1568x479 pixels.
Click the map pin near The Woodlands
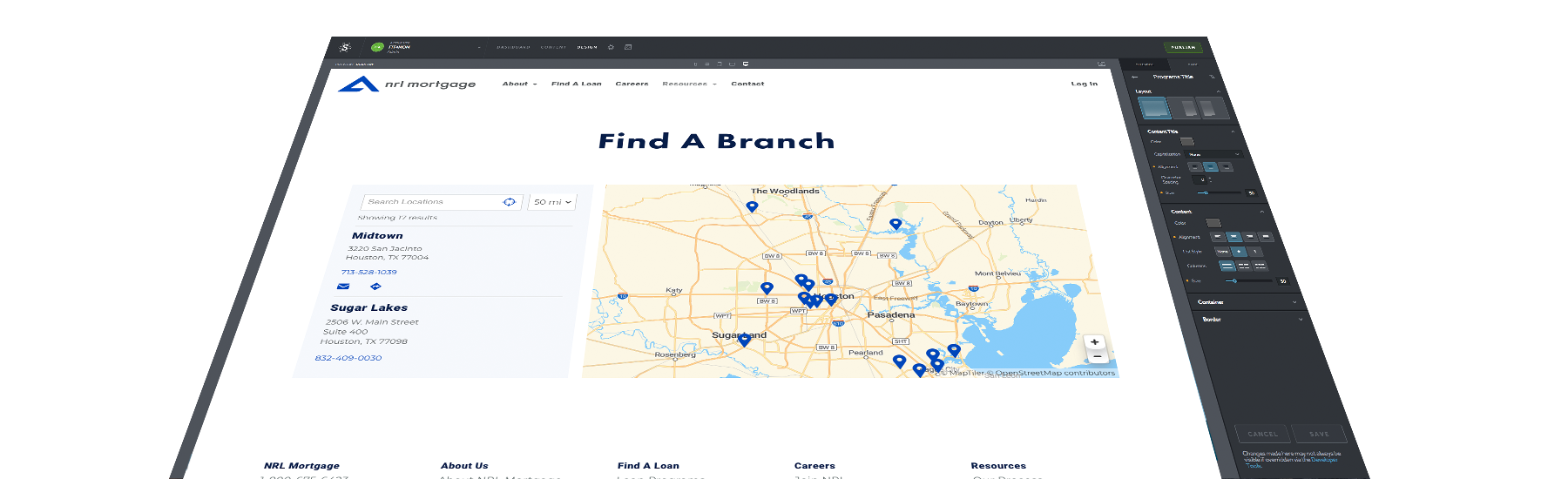coord(752,206)
